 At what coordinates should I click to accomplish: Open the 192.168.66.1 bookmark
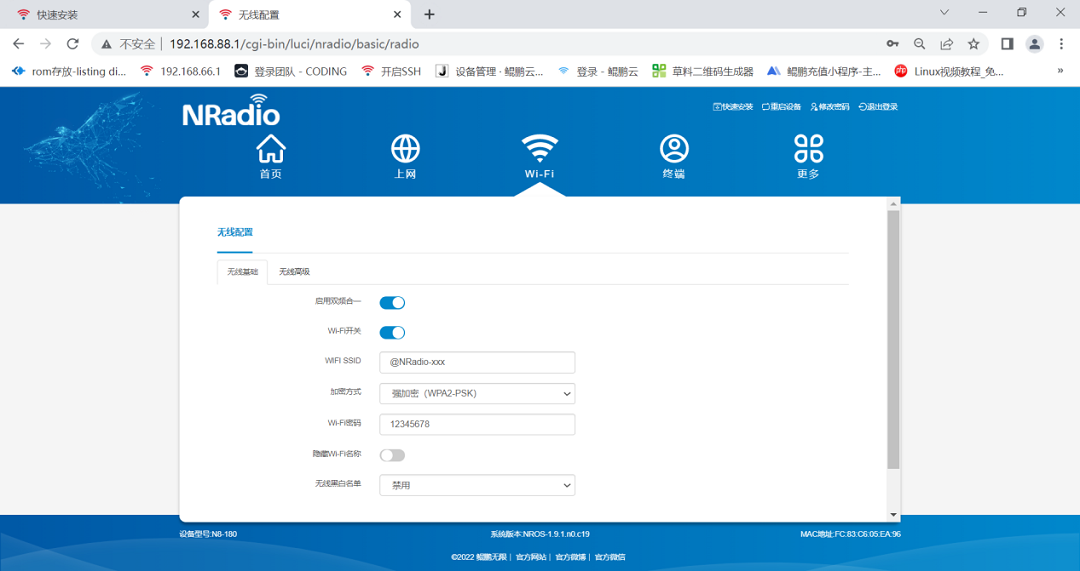coord(180,71)
